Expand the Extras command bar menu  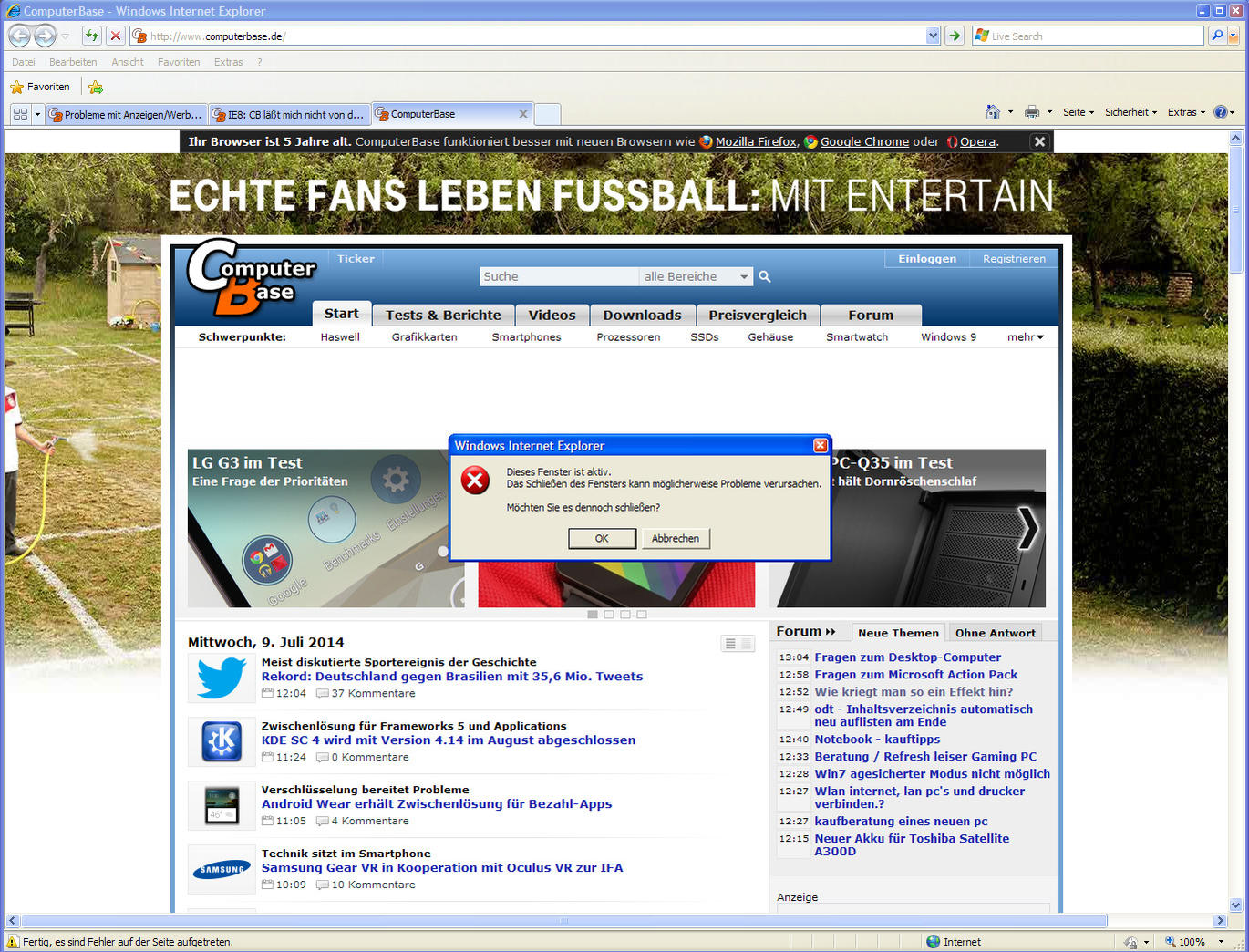1186,112
